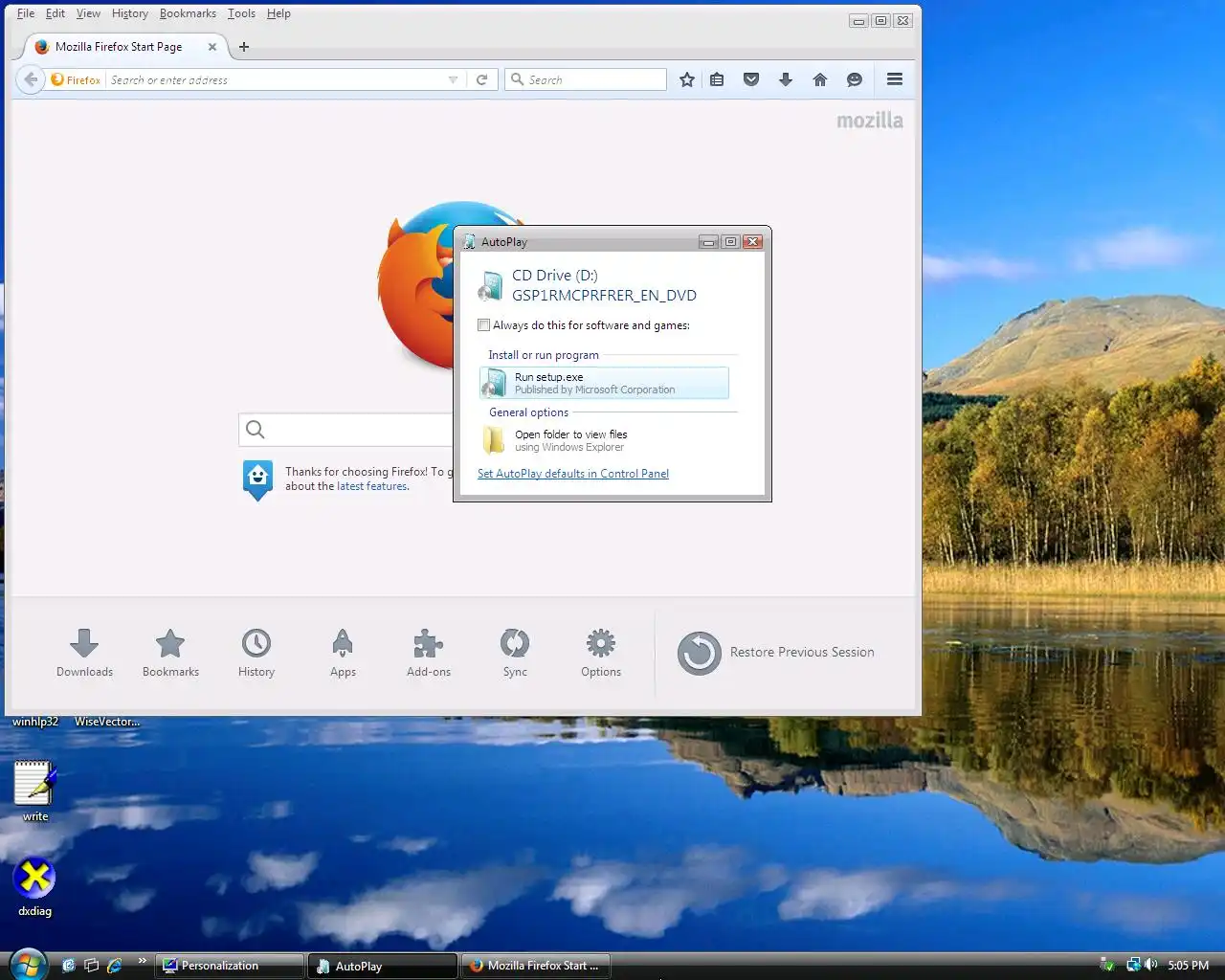This screenshot has height=980, width=1225.
Task: Click the write desktop shortcut icon
Action: (35, 791)
